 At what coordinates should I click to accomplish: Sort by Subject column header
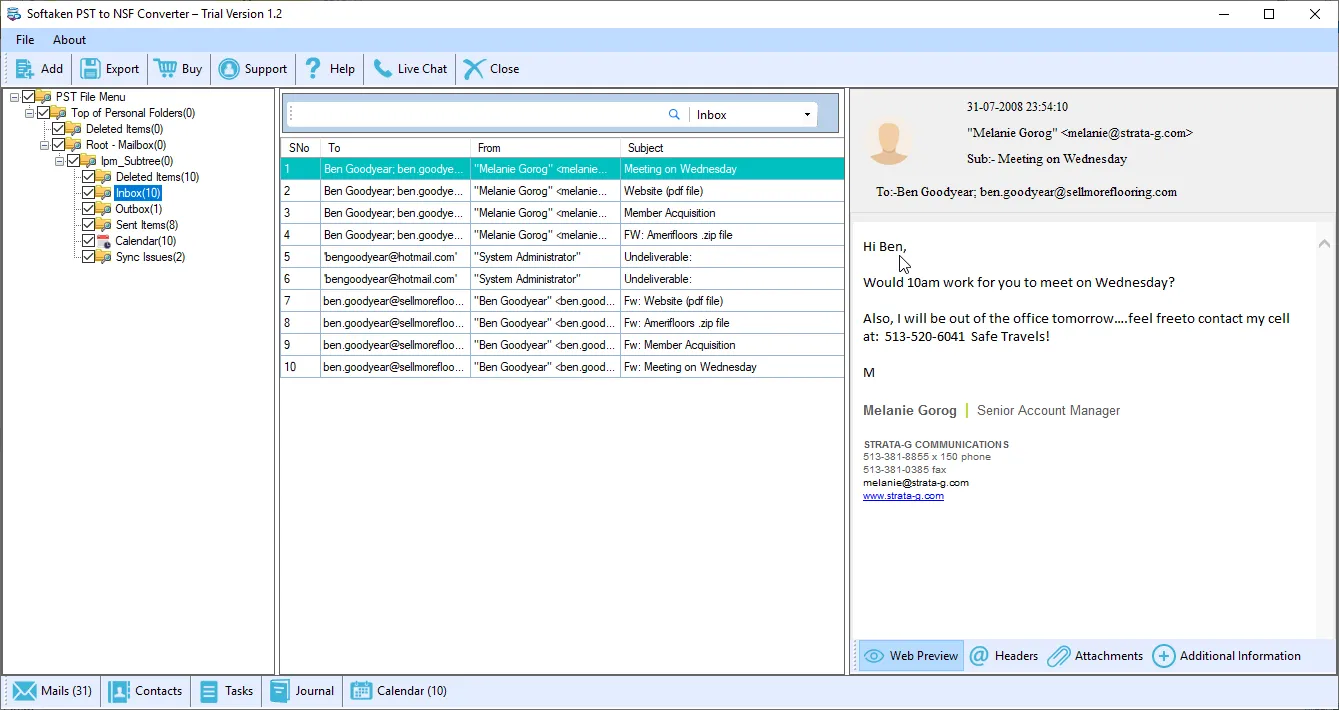click(x=732, y=148)
